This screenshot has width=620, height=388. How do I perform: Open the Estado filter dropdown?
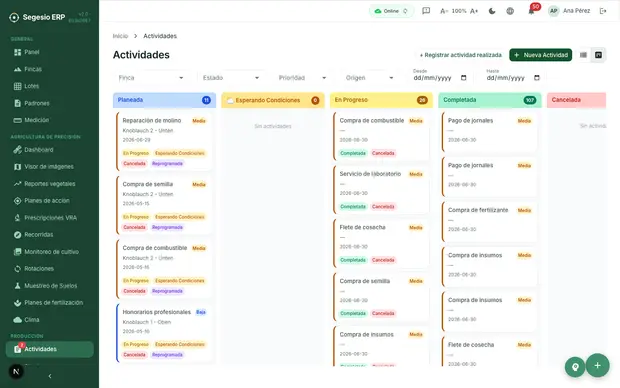tap(231, 78)
